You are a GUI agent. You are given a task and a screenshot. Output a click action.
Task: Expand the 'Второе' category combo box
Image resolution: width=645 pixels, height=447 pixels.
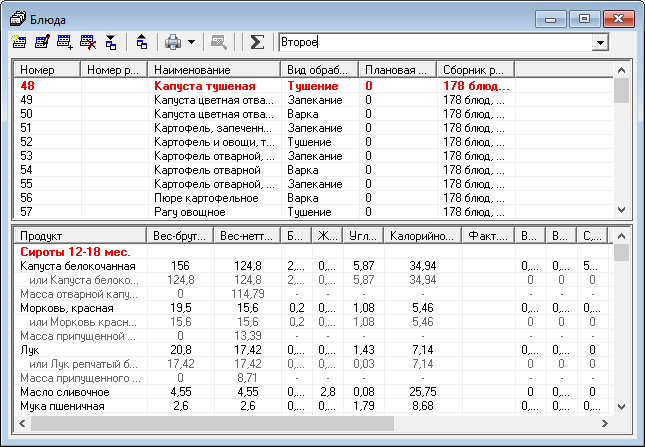coord(600,43)
